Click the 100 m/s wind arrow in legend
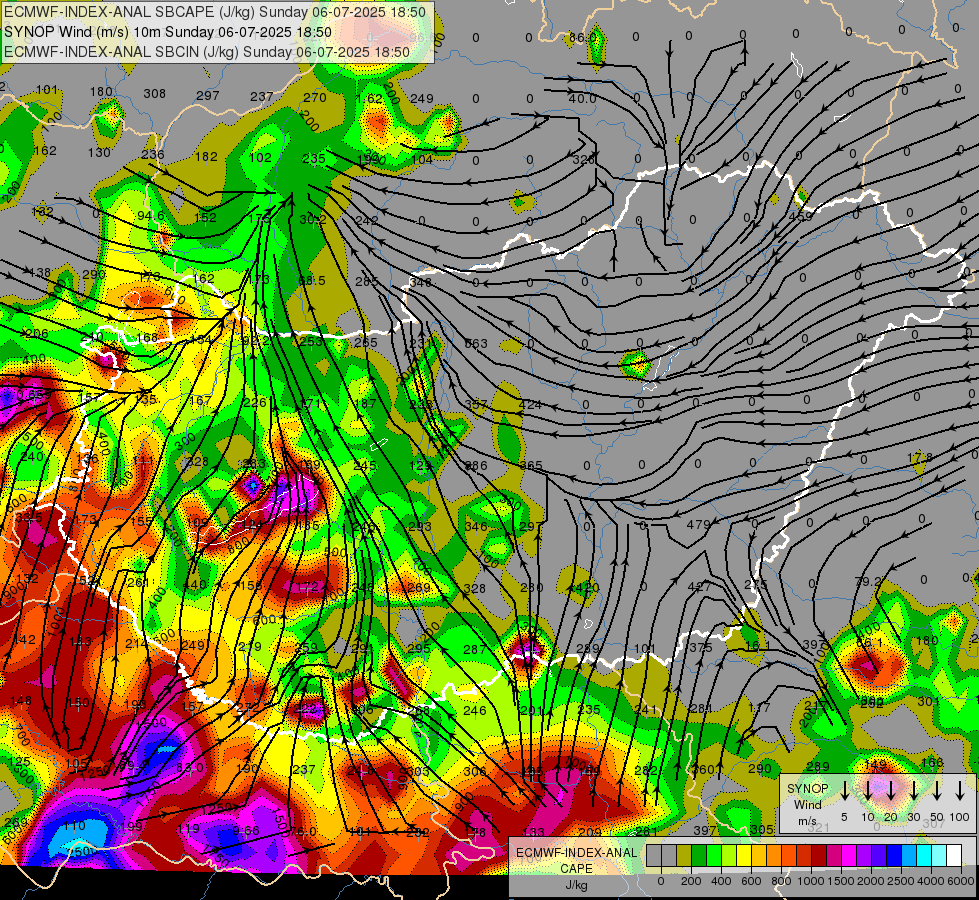979x900 pixels. pyautogui.click(x=960, y=791)
